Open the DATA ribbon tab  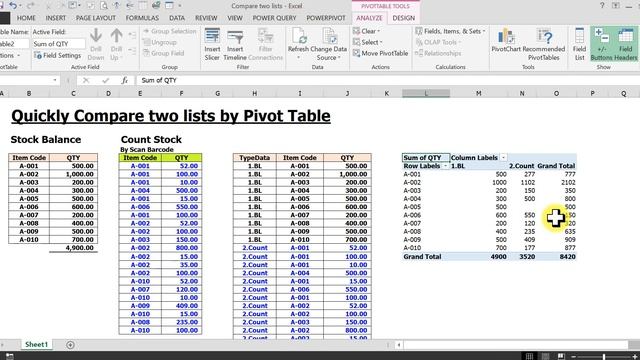coord(177,18)
